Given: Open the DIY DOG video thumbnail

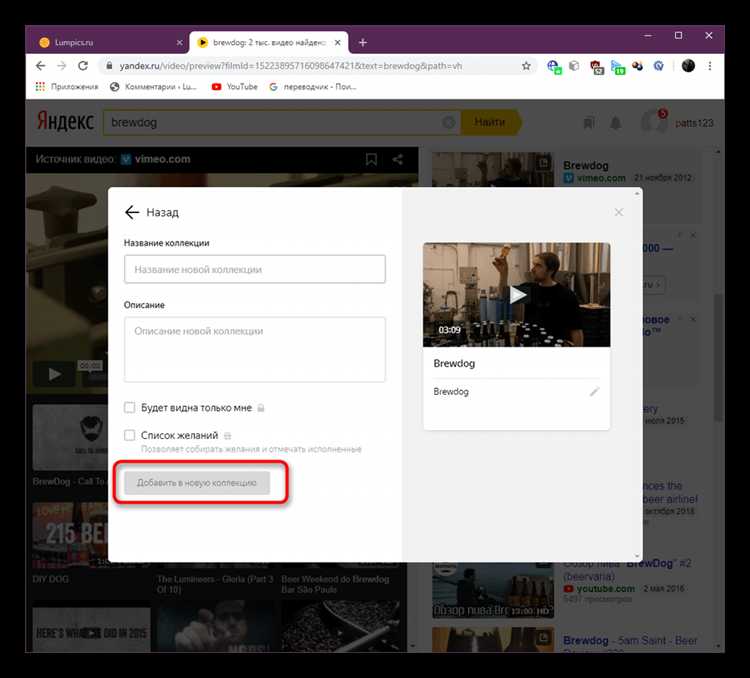Looking at the screenshot, I should [x=70, y=535].
